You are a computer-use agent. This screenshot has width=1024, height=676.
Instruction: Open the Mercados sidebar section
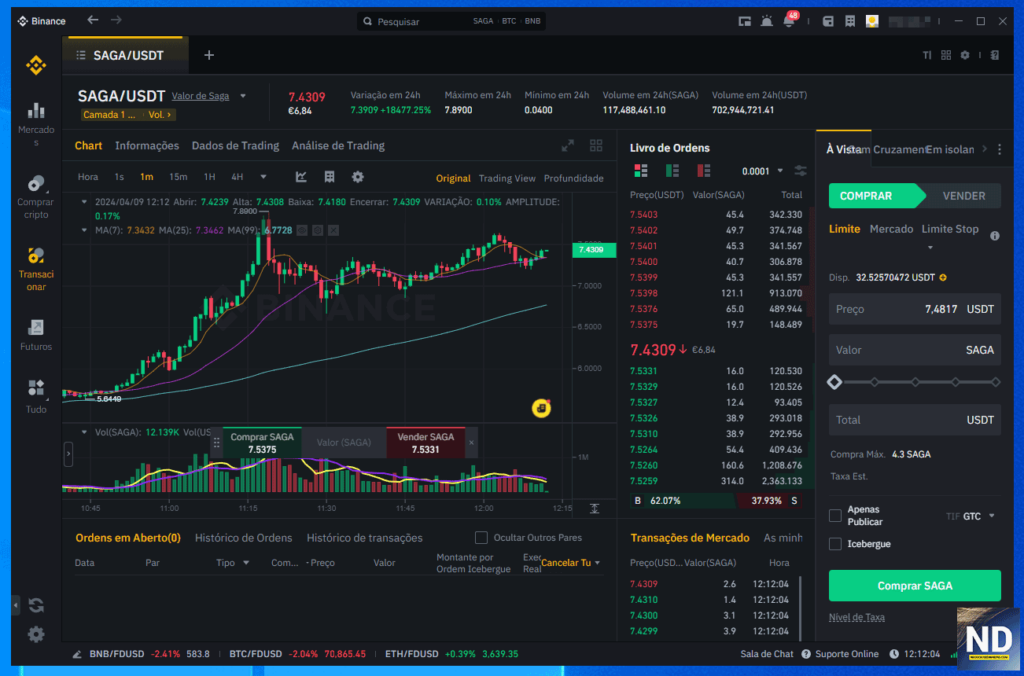point(36,124)
